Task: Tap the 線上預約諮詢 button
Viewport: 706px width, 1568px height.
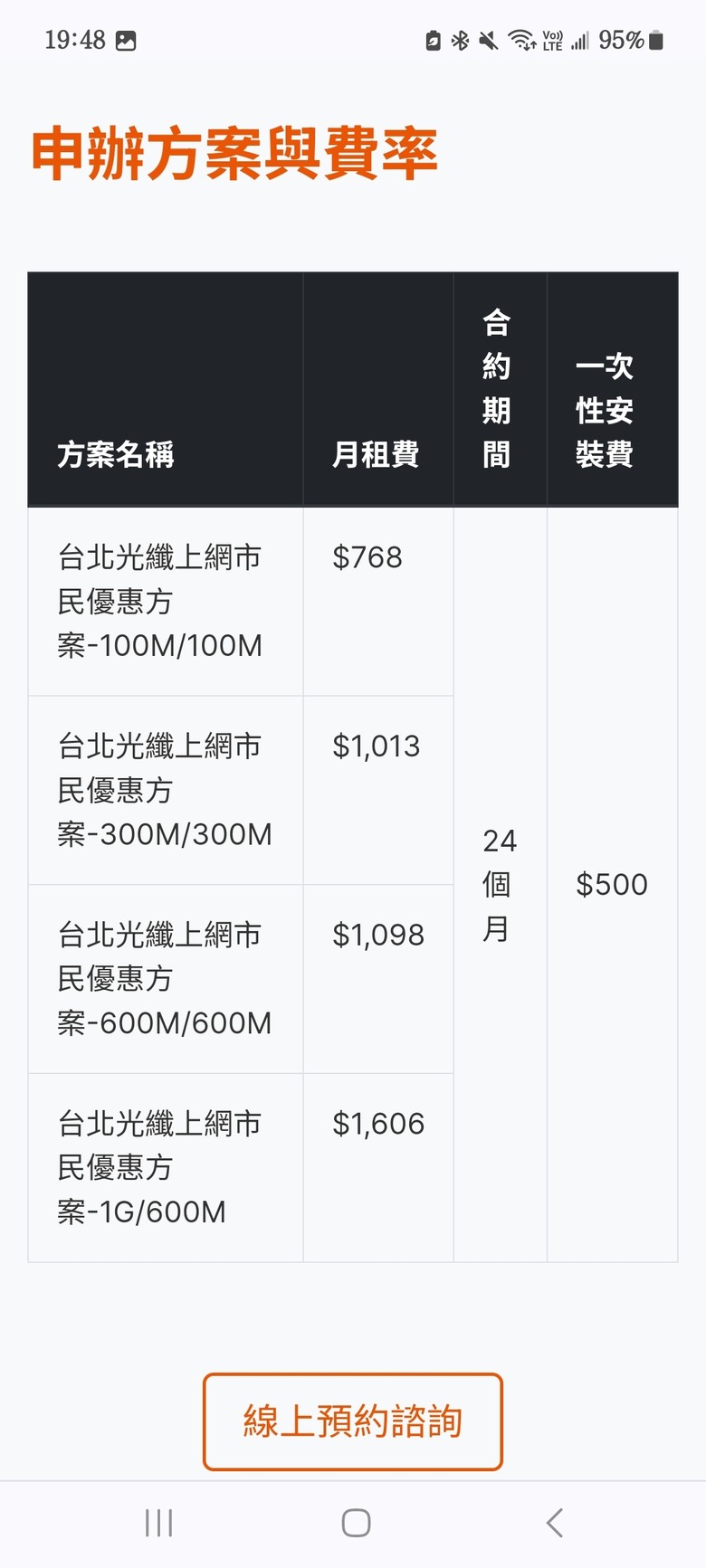Action: 353,1421
